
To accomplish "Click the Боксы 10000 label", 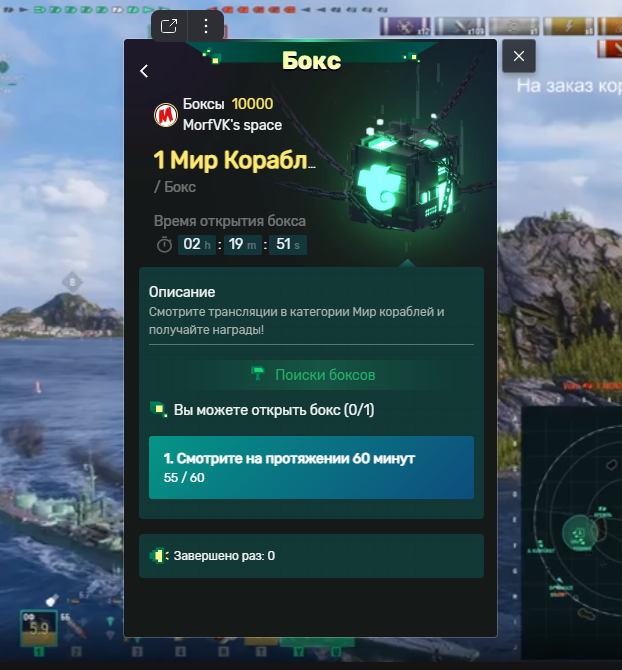I will [228, 104].
